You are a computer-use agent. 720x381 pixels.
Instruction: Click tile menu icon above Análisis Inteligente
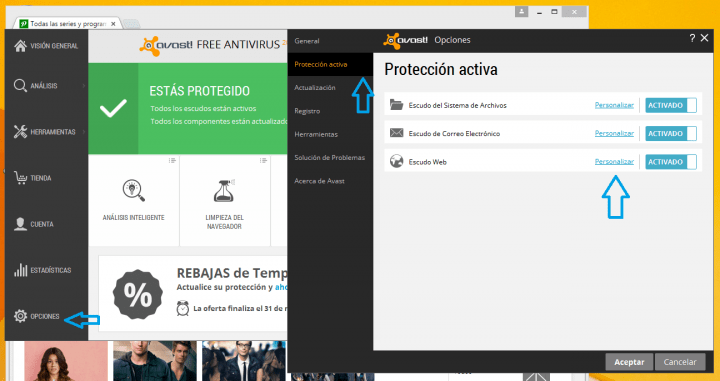tap(172, 160)
